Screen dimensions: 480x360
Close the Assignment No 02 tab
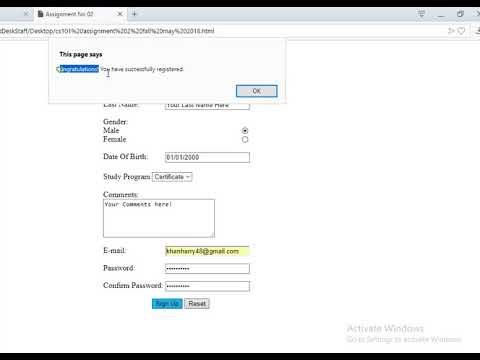click(120, 14)
